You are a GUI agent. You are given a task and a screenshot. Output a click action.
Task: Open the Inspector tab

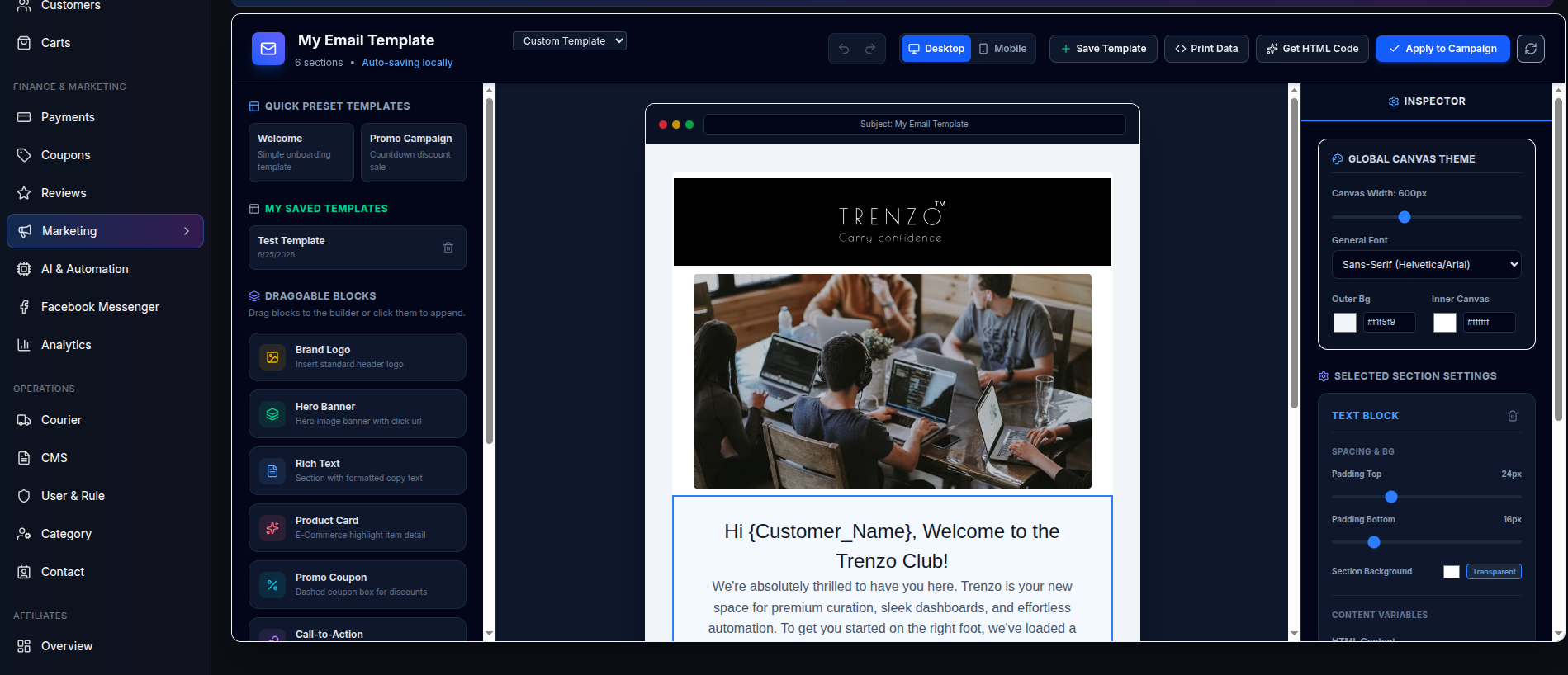tap(1427, 101)
